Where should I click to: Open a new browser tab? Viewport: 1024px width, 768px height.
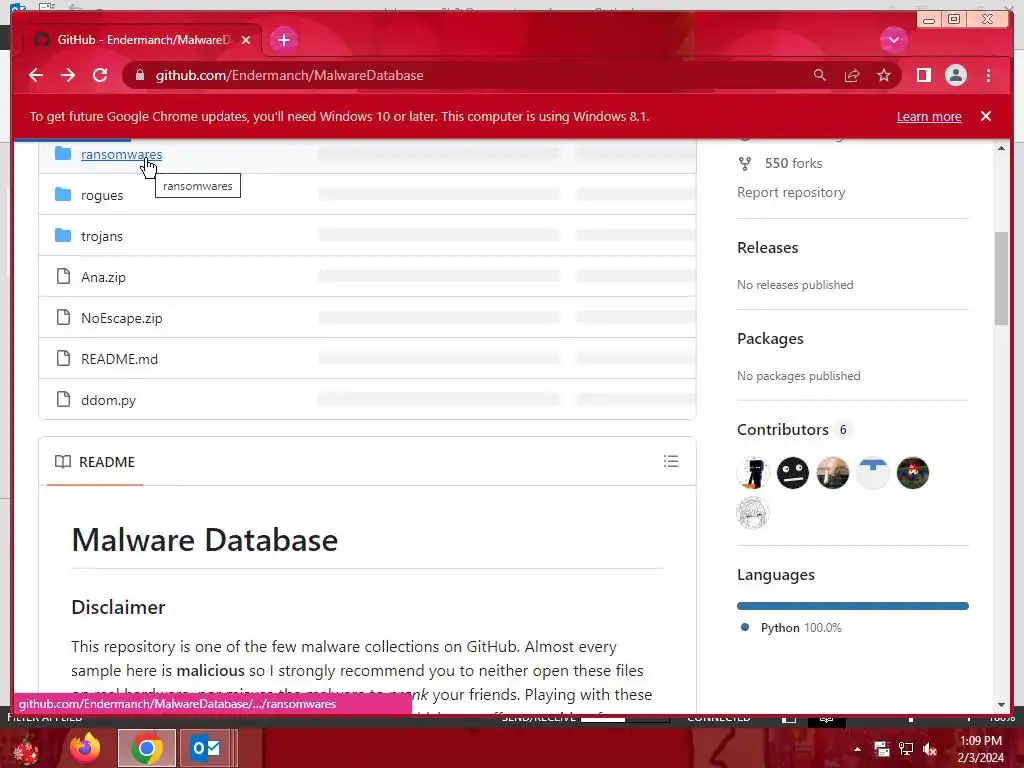coord(283,40)
